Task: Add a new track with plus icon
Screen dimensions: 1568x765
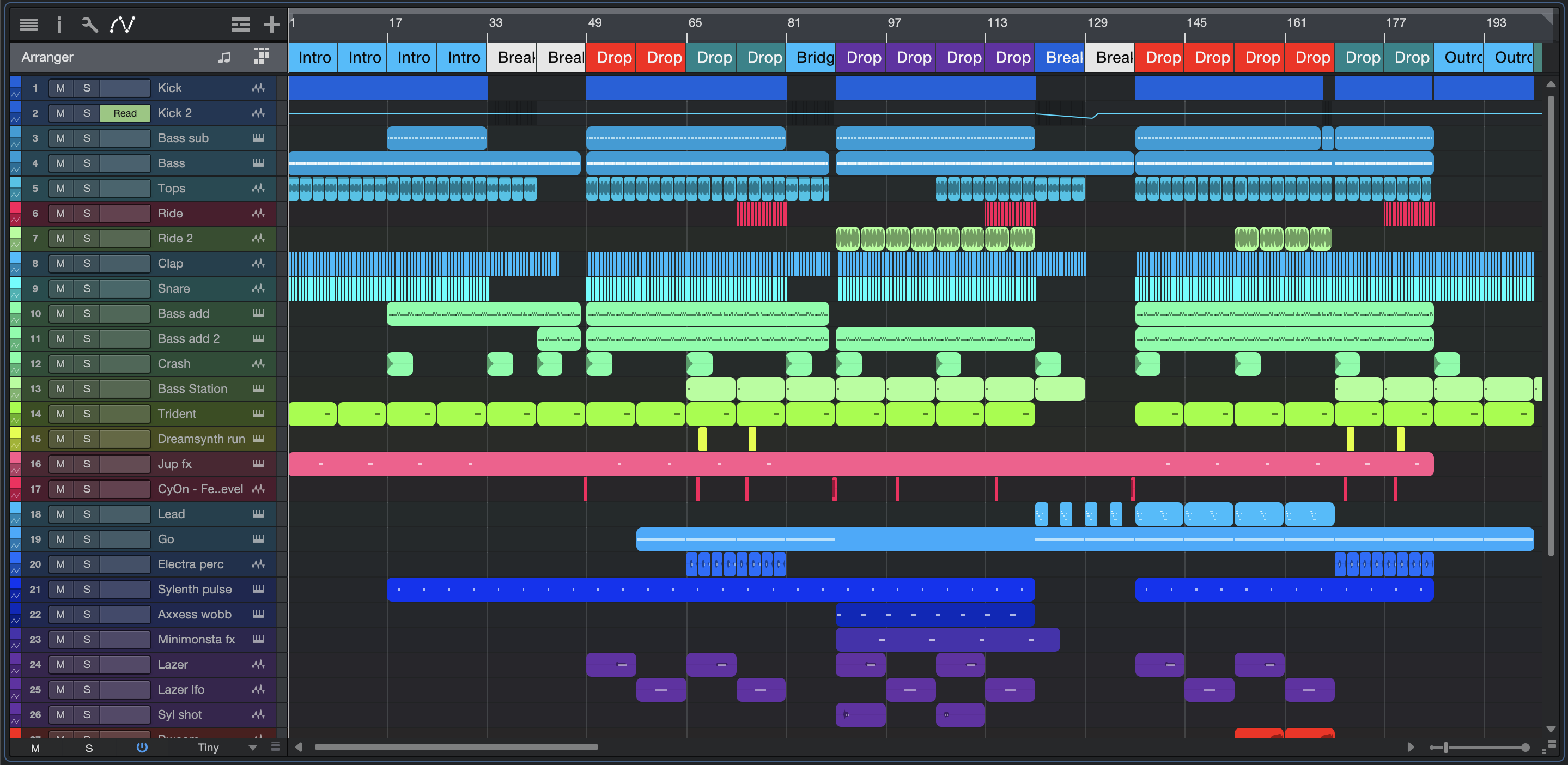Action: pyautogui.click(x=271, y=25)
